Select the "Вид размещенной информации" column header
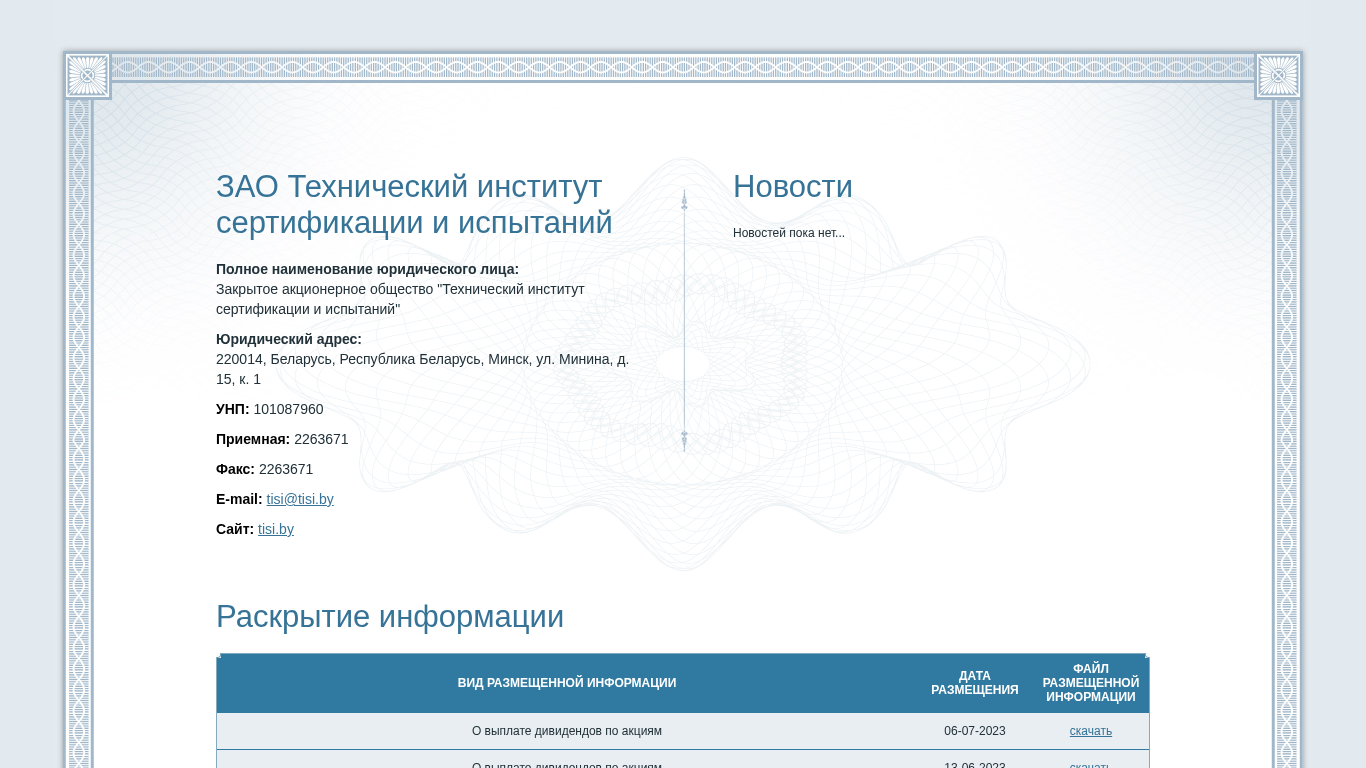 pyautogui.click(x=567, y=683)
